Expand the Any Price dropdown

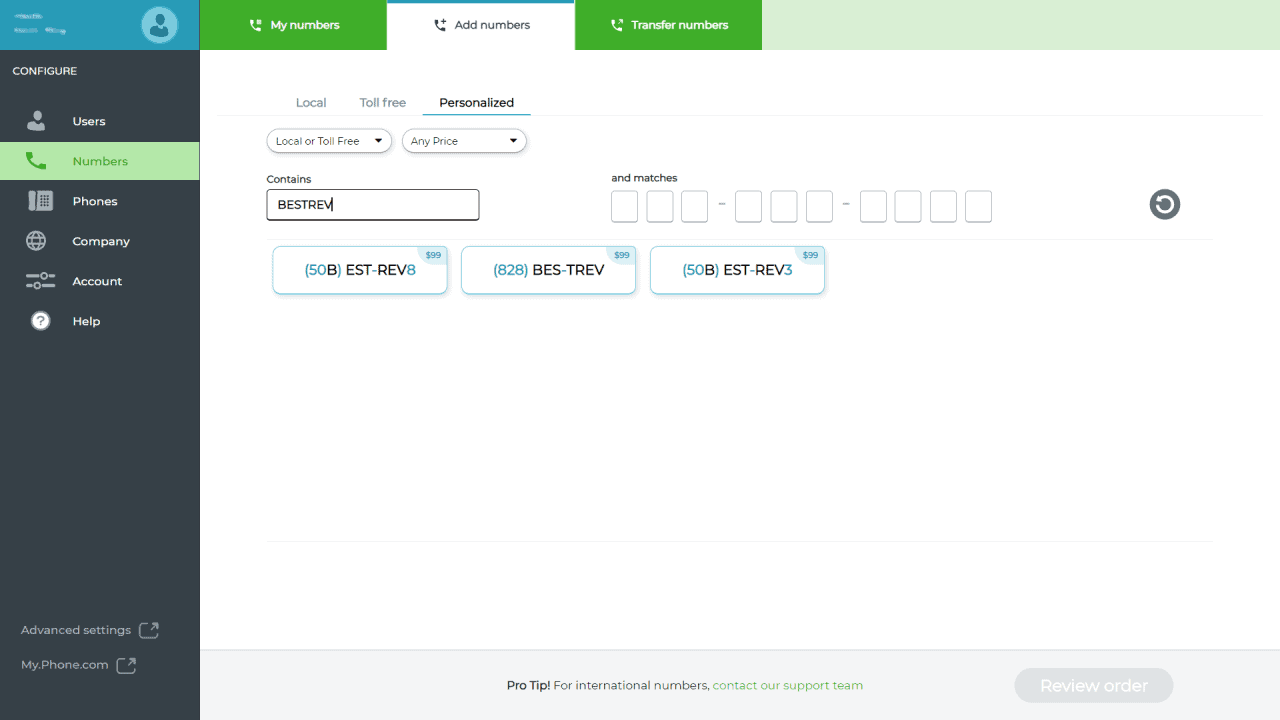click(464, 141)
